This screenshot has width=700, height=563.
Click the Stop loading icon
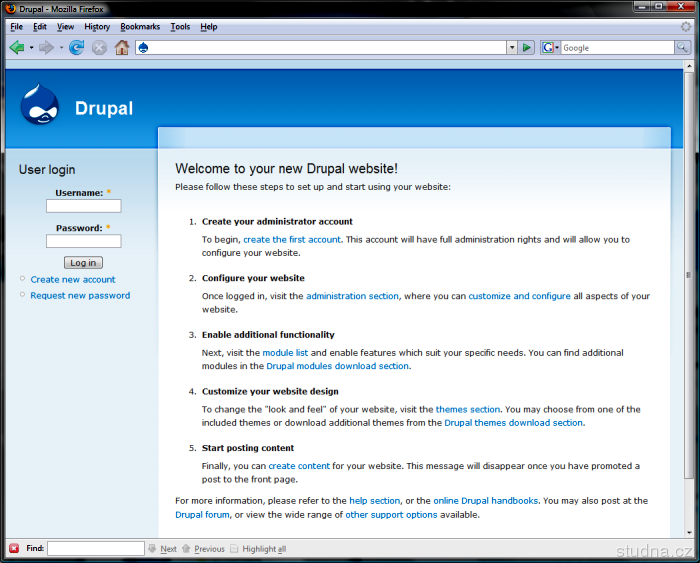(x=99, y=47)
